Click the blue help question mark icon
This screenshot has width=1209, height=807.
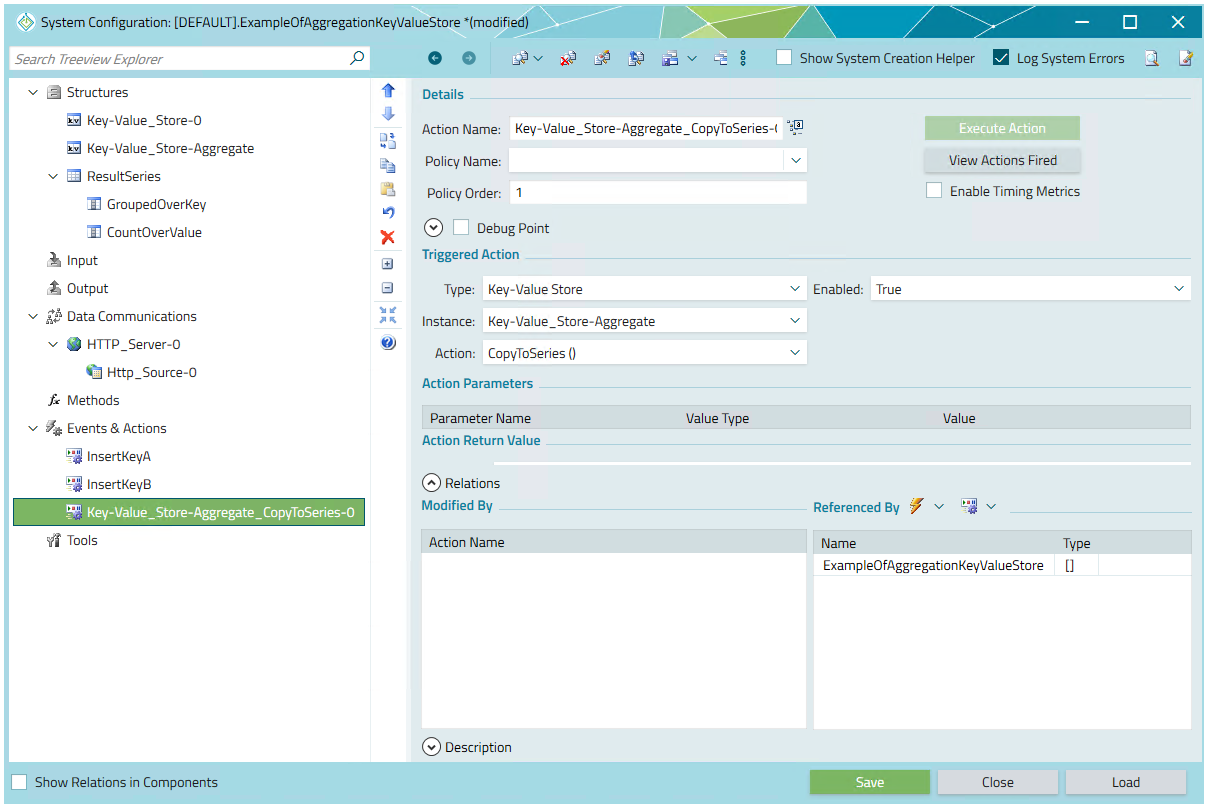(388, 343)
